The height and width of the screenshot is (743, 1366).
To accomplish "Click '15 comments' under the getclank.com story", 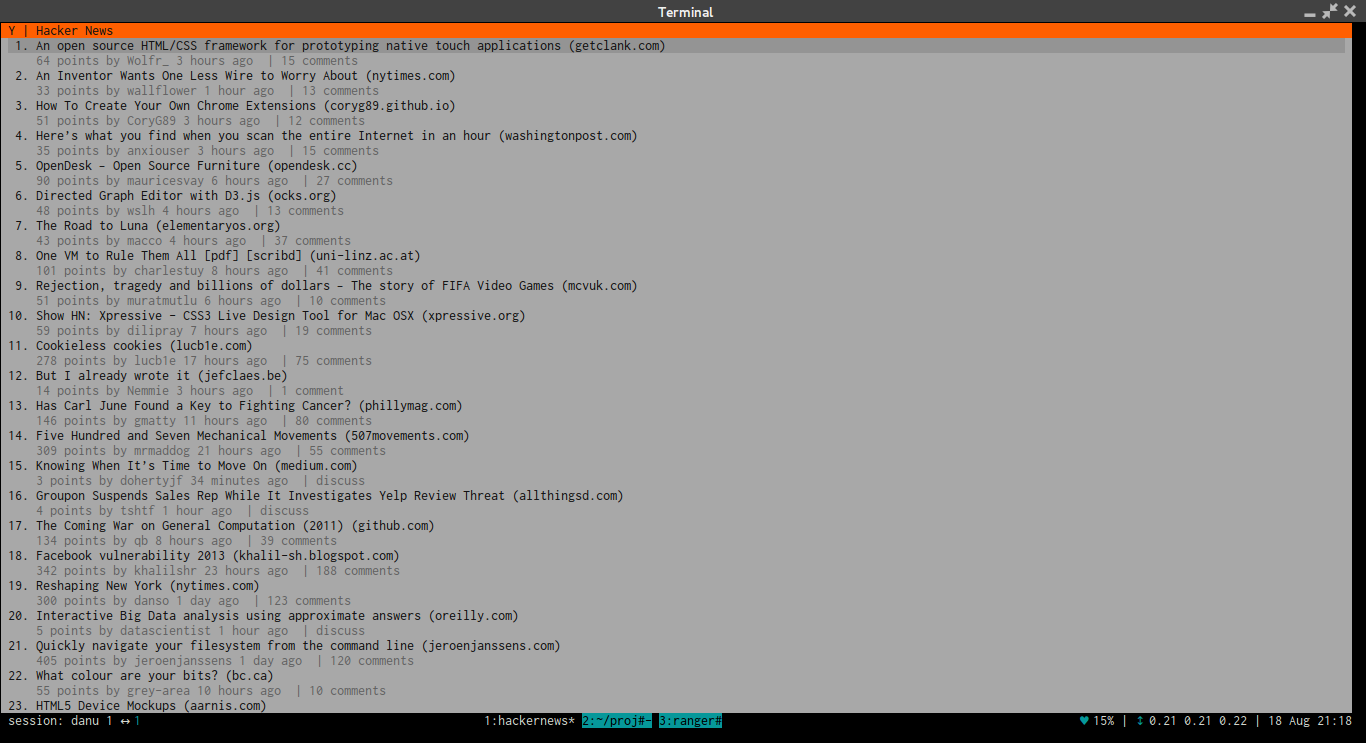I will tap(319, 61).
